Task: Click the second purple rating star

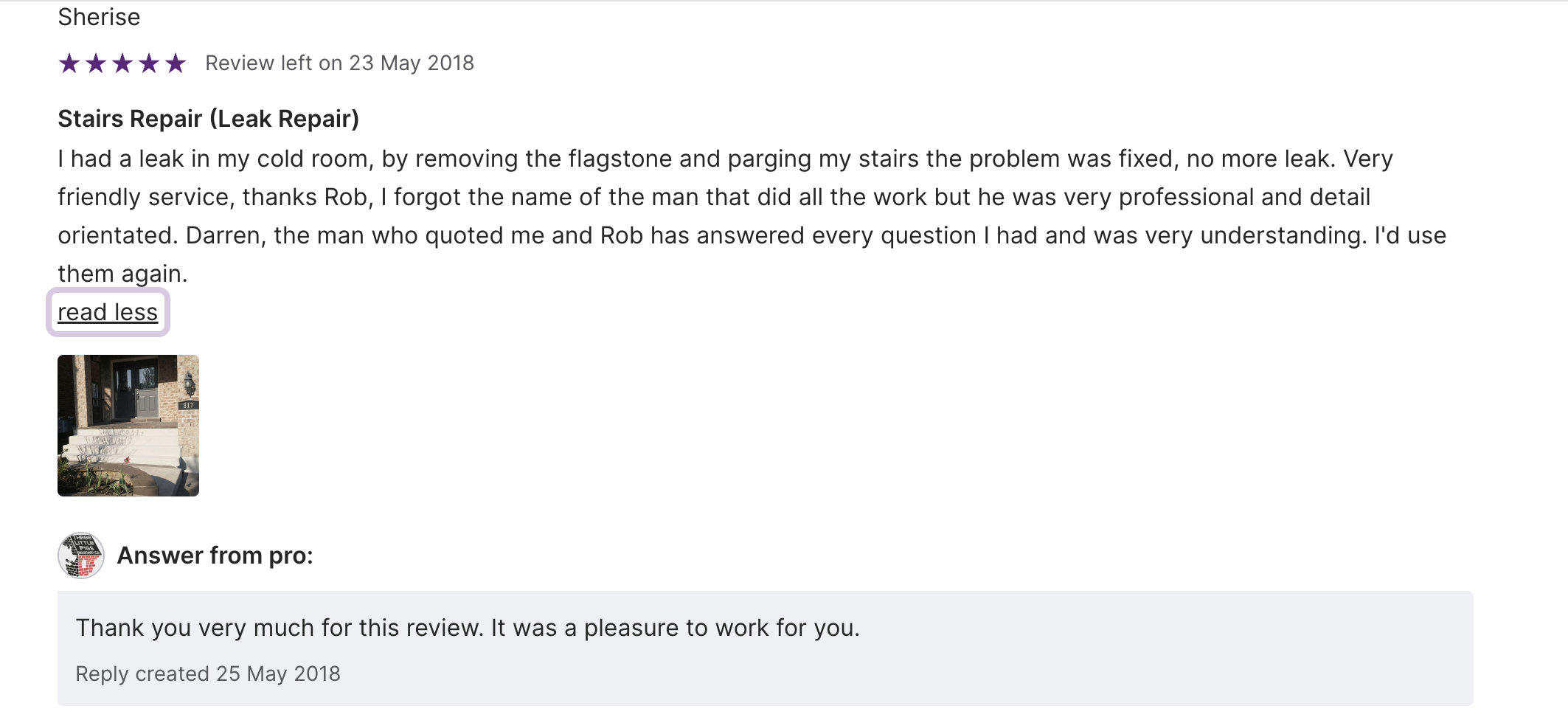Action: [x=96, y=63]
